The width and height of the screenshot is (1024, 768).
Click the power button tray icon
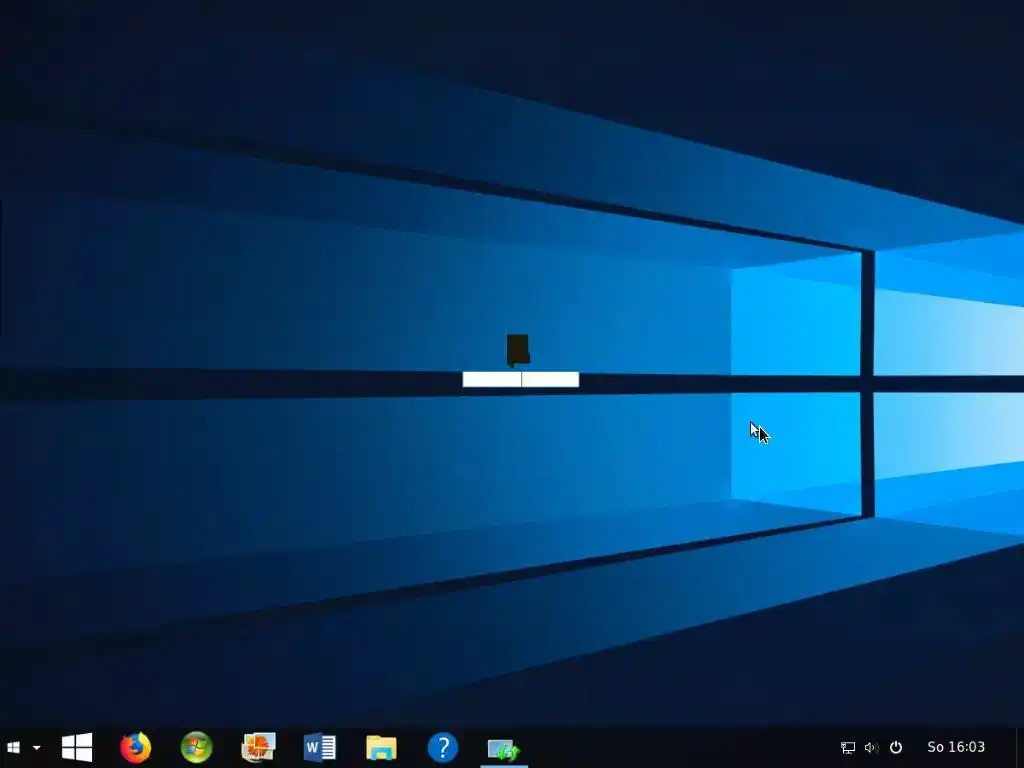pyautogui.click(x=896, y=747)
